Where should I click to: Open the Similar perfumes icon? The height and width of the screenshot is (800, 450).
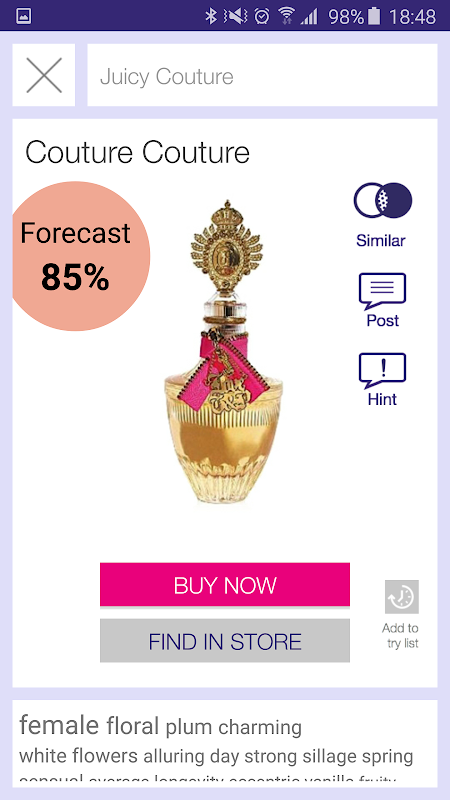pyautogui.click(x=383, y=201)
